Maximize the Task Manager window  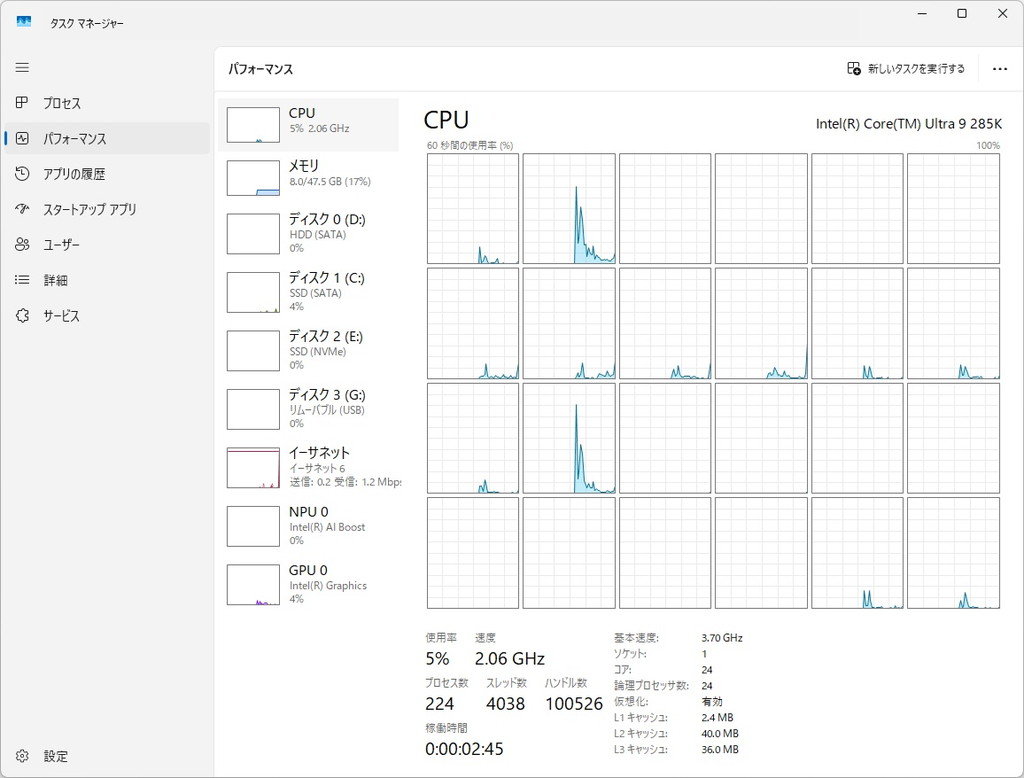point(961,13)
